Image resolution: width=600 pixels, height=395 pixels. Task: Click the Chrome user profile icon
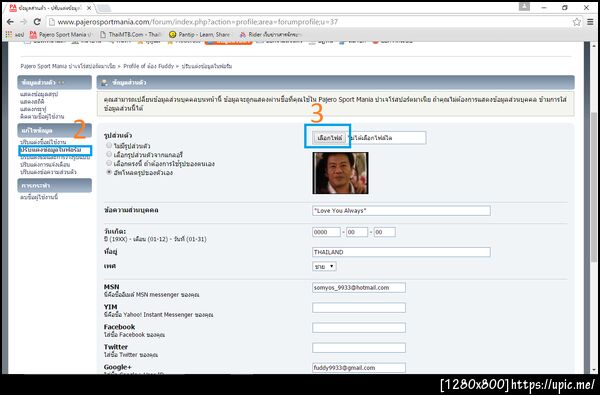tap(524, 7)
